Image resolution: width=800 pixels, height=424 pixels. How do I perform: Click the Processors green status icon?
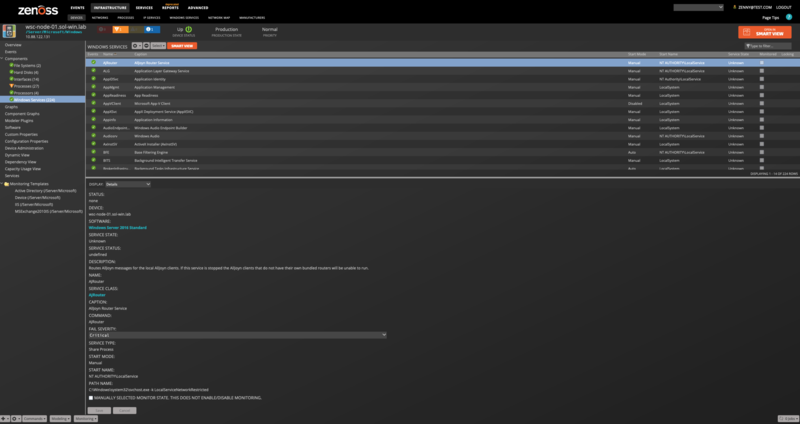click(x=11, y=92)
